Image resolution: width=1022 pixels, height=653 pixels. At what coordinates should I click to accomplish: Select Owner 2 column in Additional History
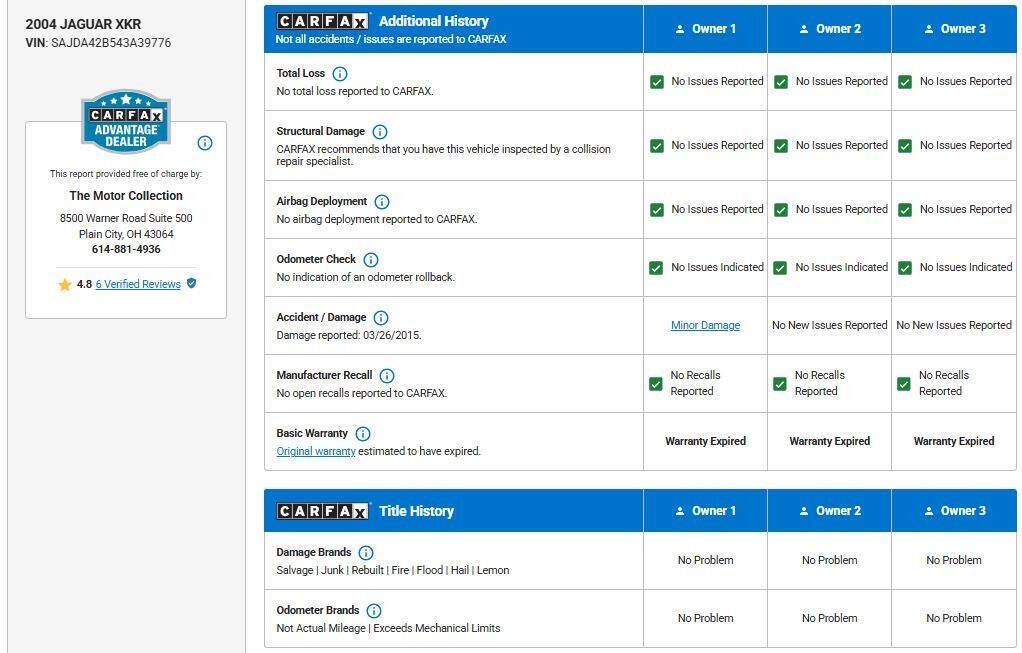click(x=829, y=29)
